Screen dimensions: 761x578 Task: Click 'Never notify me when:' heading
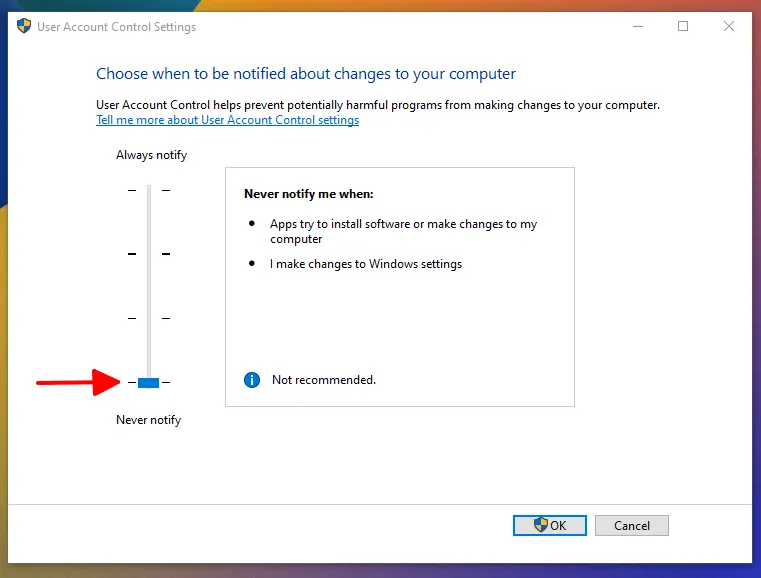pyautogui.click(x=309, y=194)
